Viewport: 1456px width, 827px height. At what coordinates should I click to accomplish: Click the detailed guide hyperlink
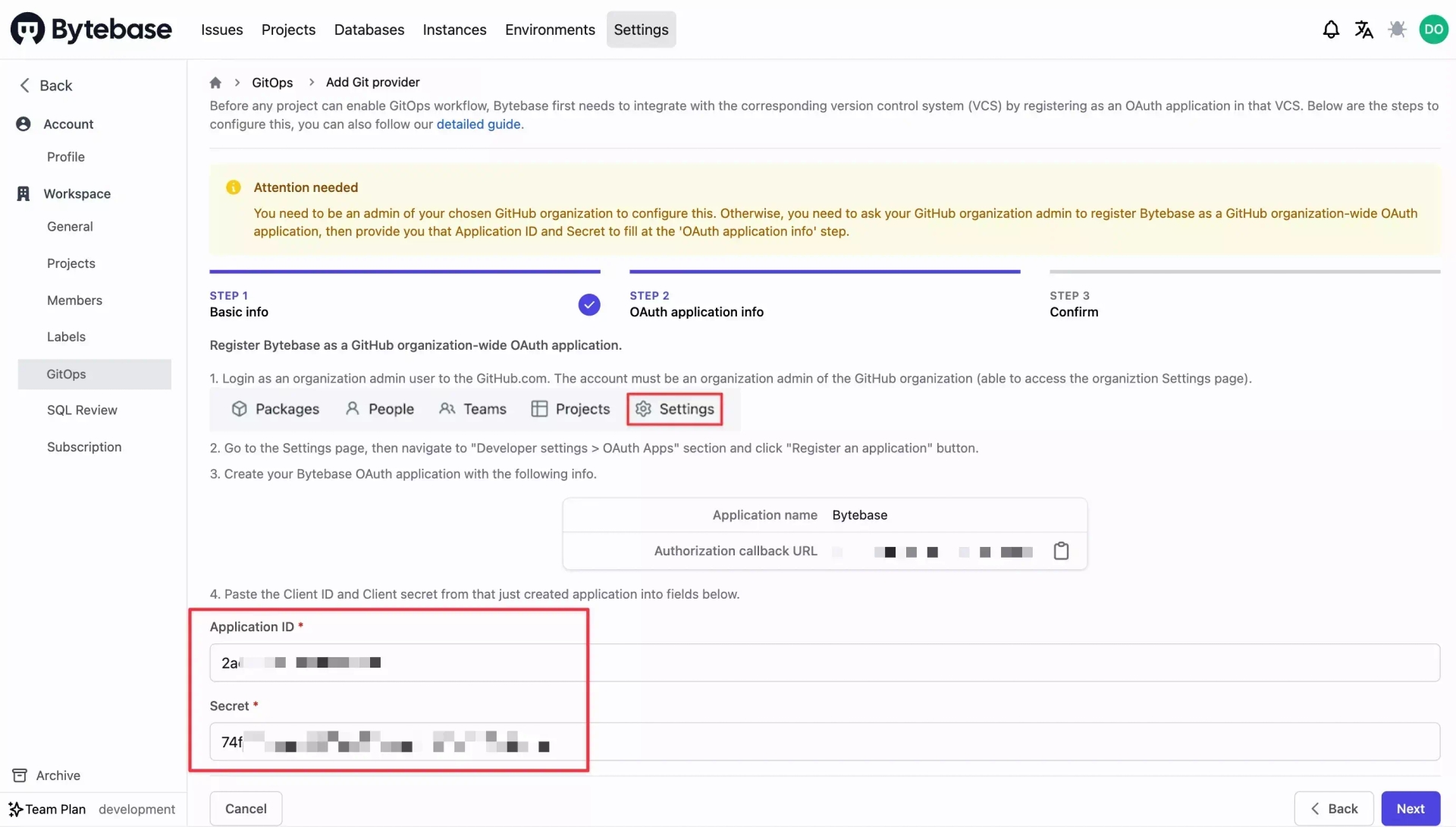pyautogui.click(x=478, y=124)
